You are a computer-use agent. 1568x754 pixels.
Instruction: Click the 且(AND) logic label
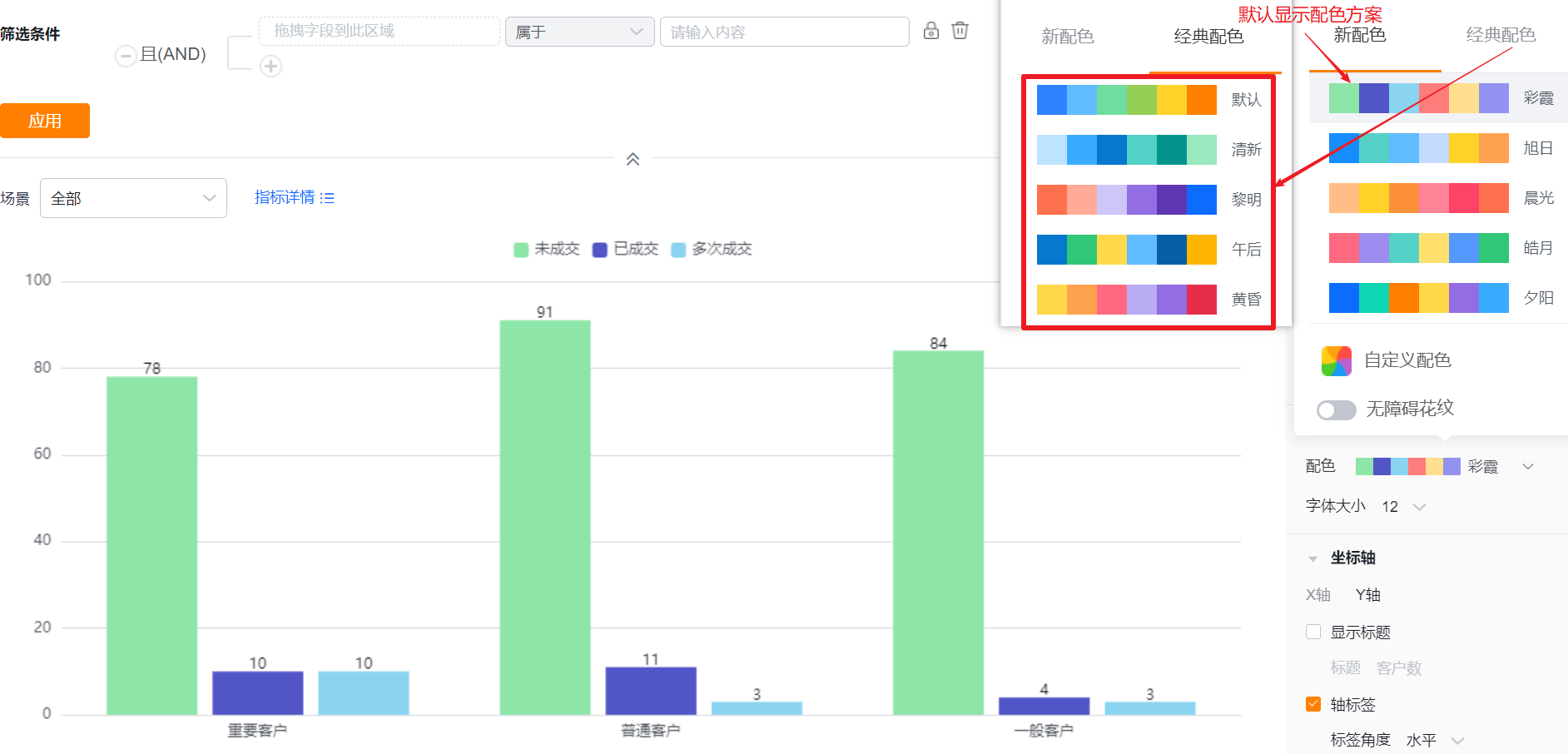[x=173, y=54]
